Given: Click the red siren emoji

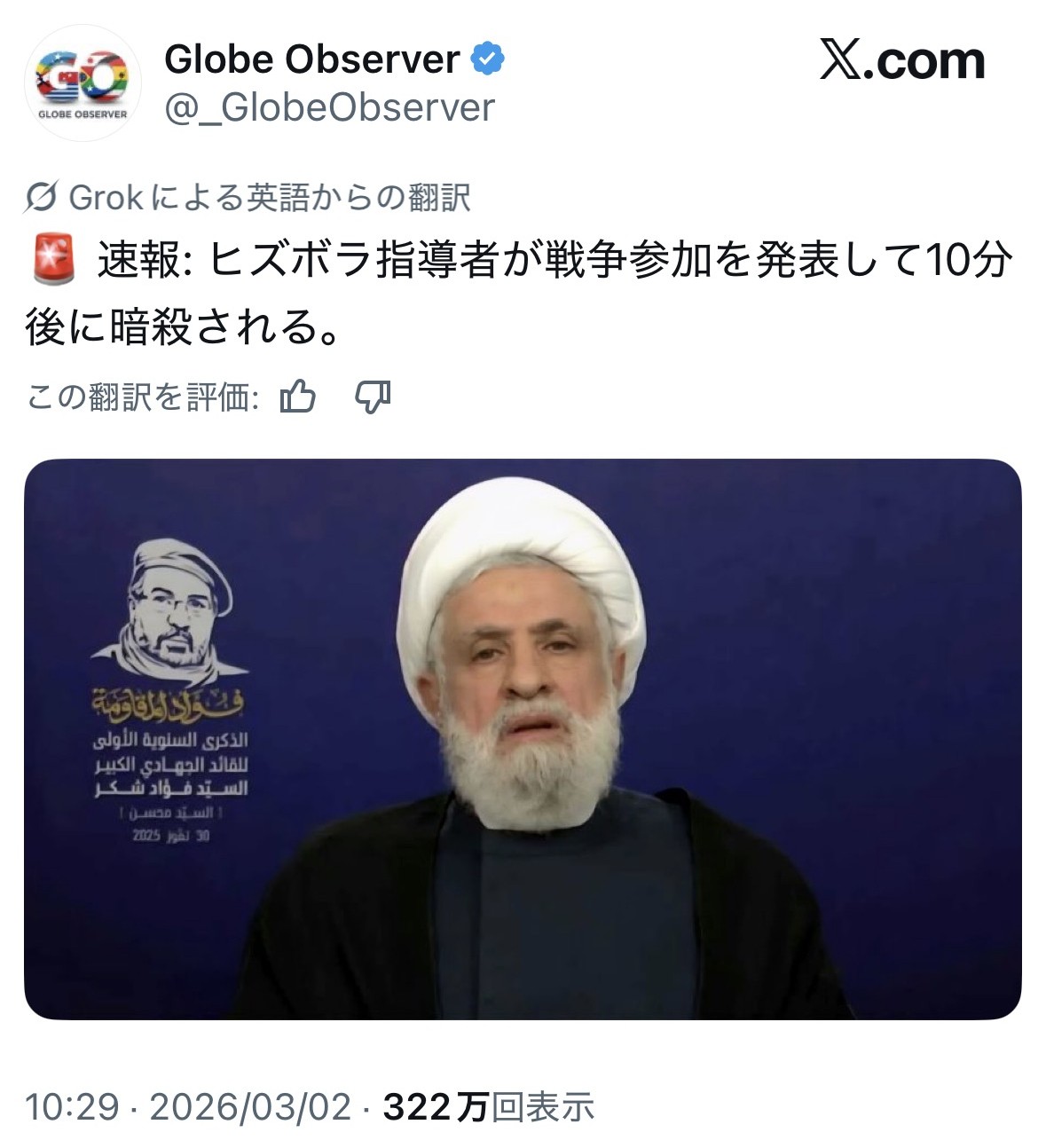Looking at the screenshot, I should (52, 260).
